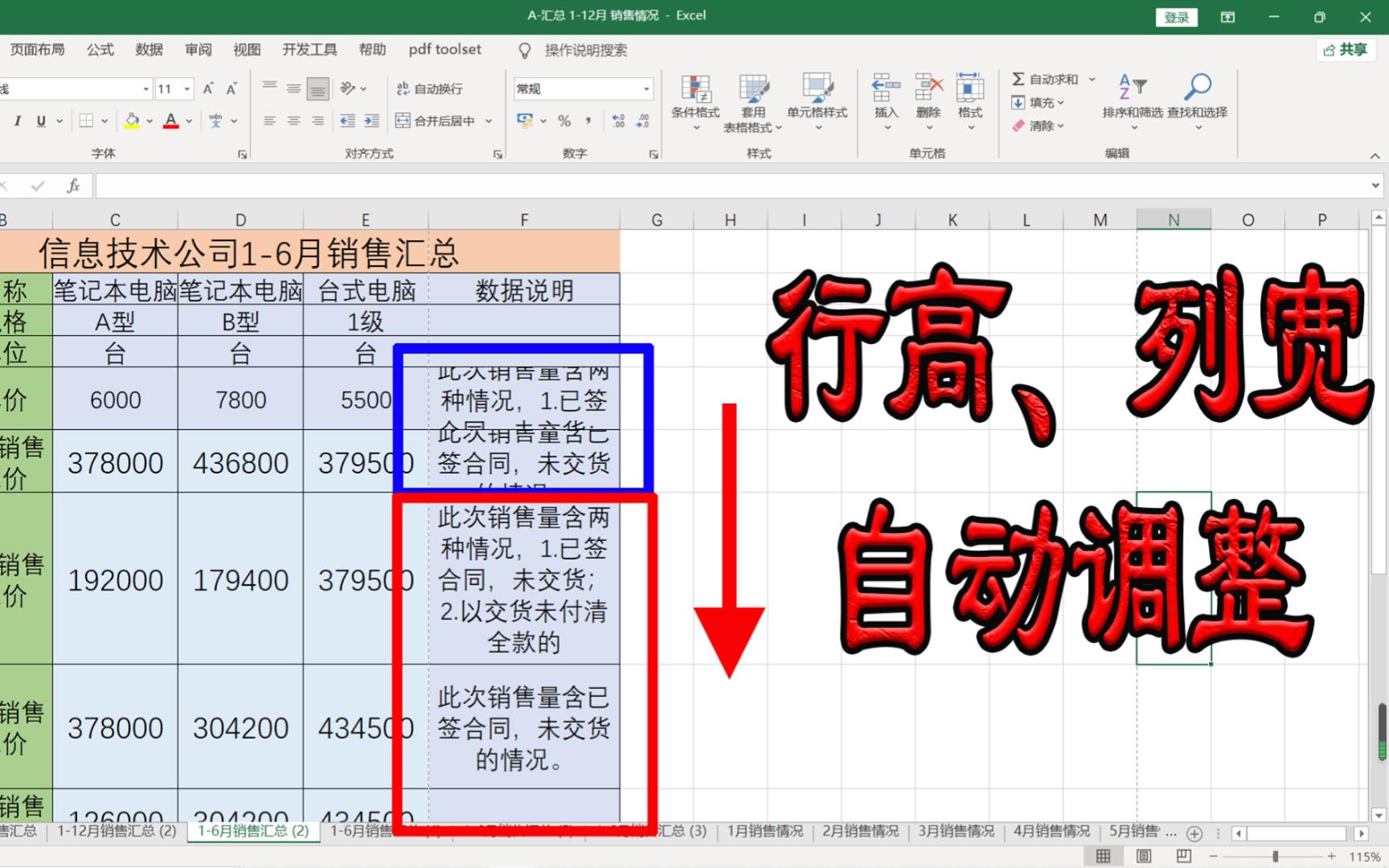Screen dimensions: 1389x868
Task: Open 单元格样式 cell styles
Action: pos(817,102)
